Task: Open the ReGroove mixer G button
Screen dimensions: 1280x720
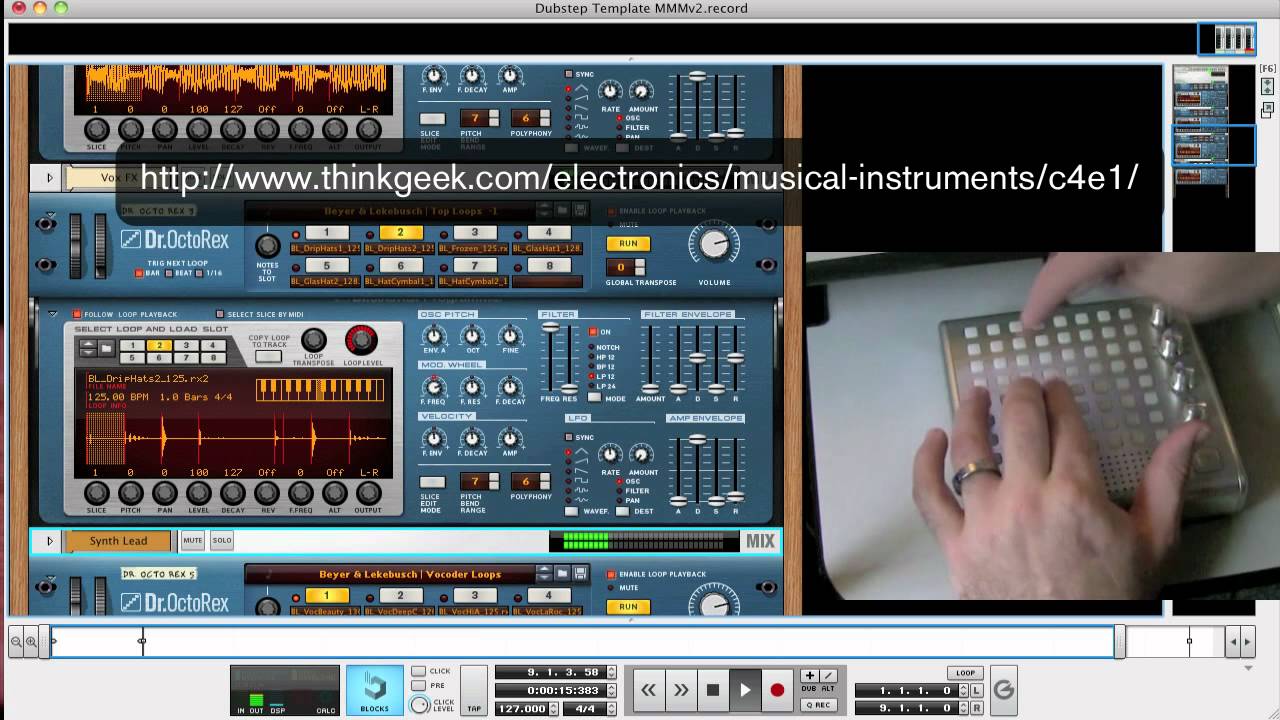Action: coord(1004,690)
